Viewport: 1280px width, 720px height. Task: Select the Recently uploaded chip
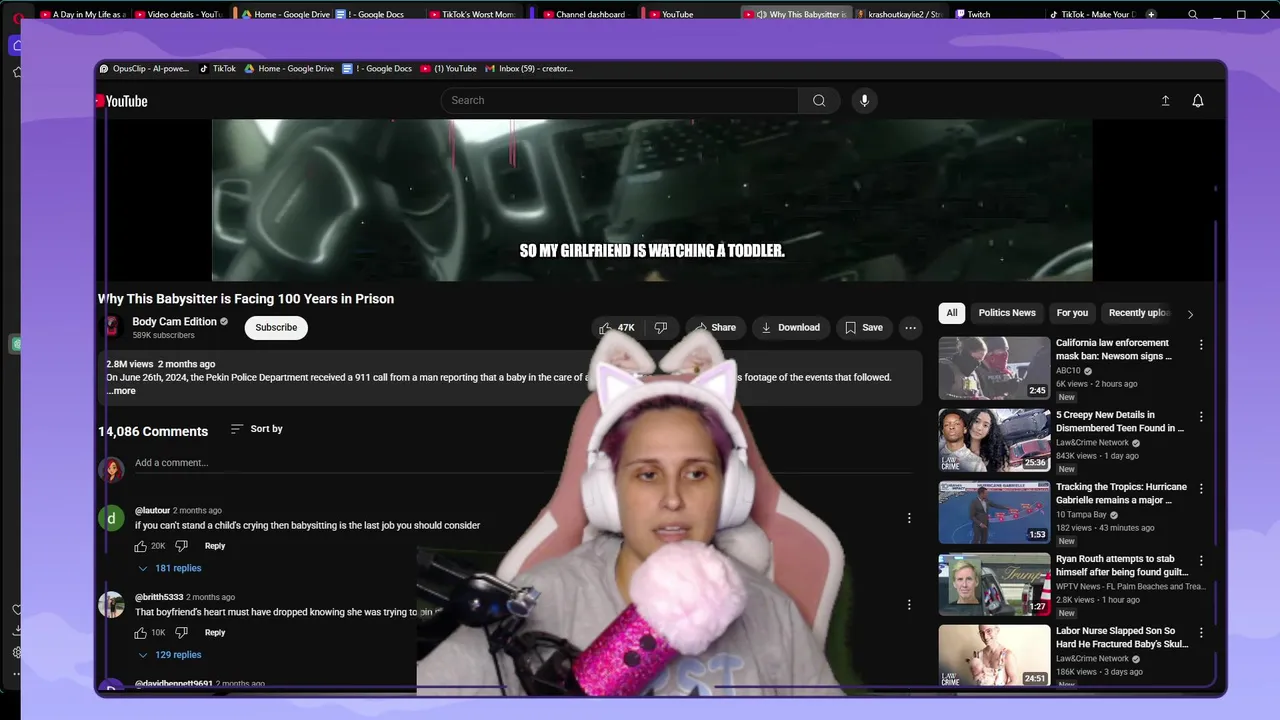1138,313
